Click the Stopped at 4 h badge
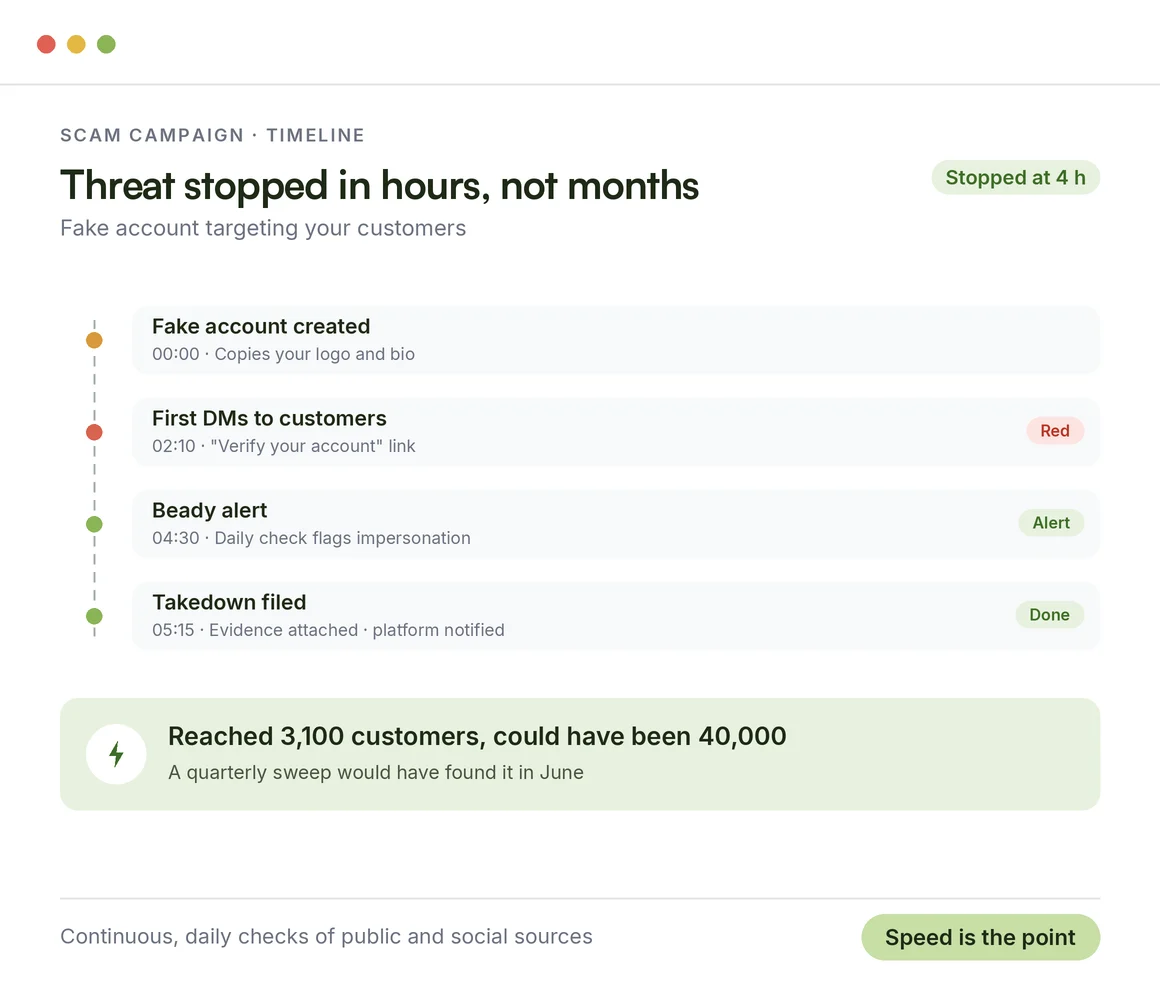Screen dimensions: 1160x1000 pos(1016,178)
